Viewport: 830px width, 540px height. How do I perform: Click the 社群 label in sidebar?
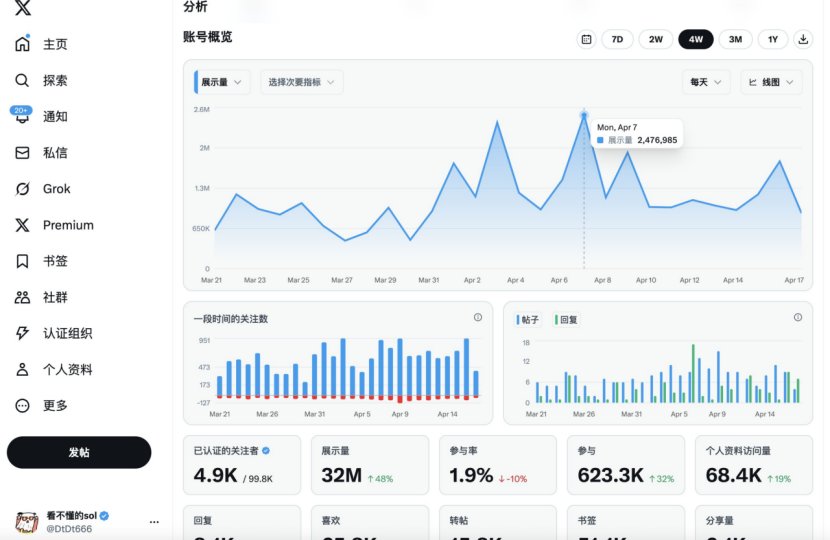coord(55,297)
